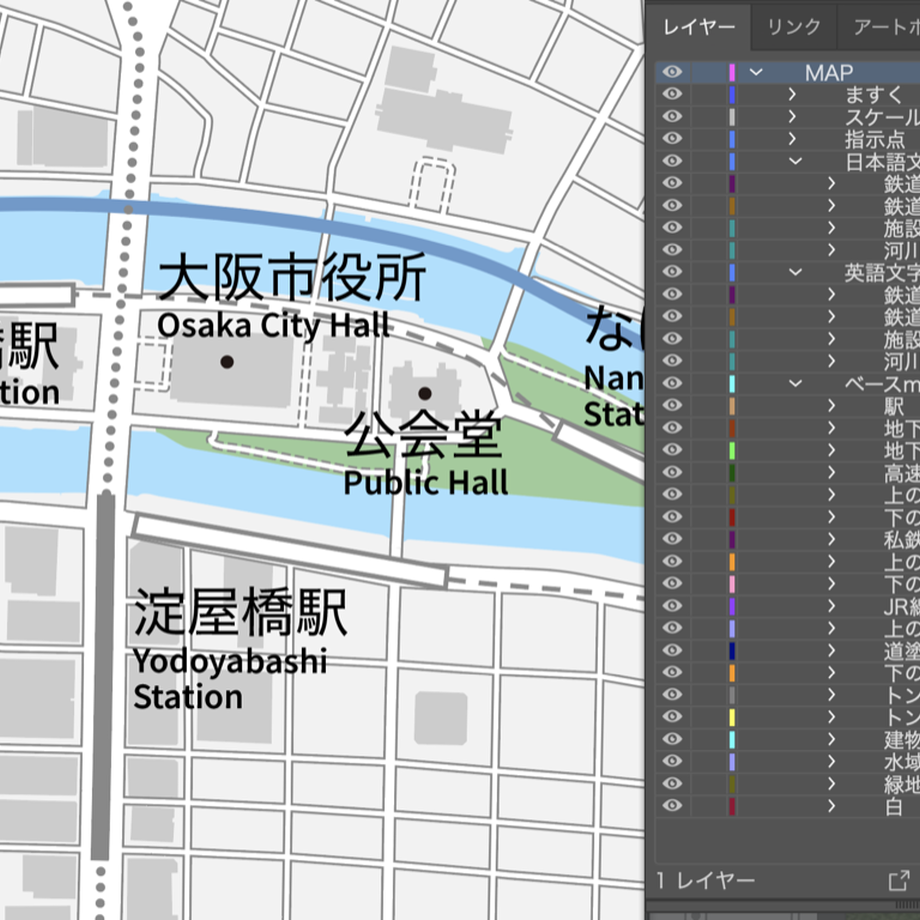Select the ますく layer name
The image size is (920, 920).
[874, 94]
